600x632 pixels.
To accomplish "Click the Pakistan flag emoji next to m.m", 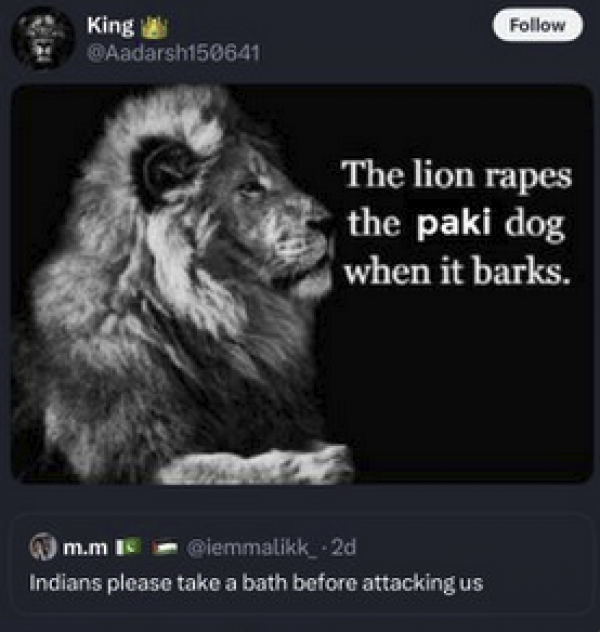I will (x=129, y=547).
